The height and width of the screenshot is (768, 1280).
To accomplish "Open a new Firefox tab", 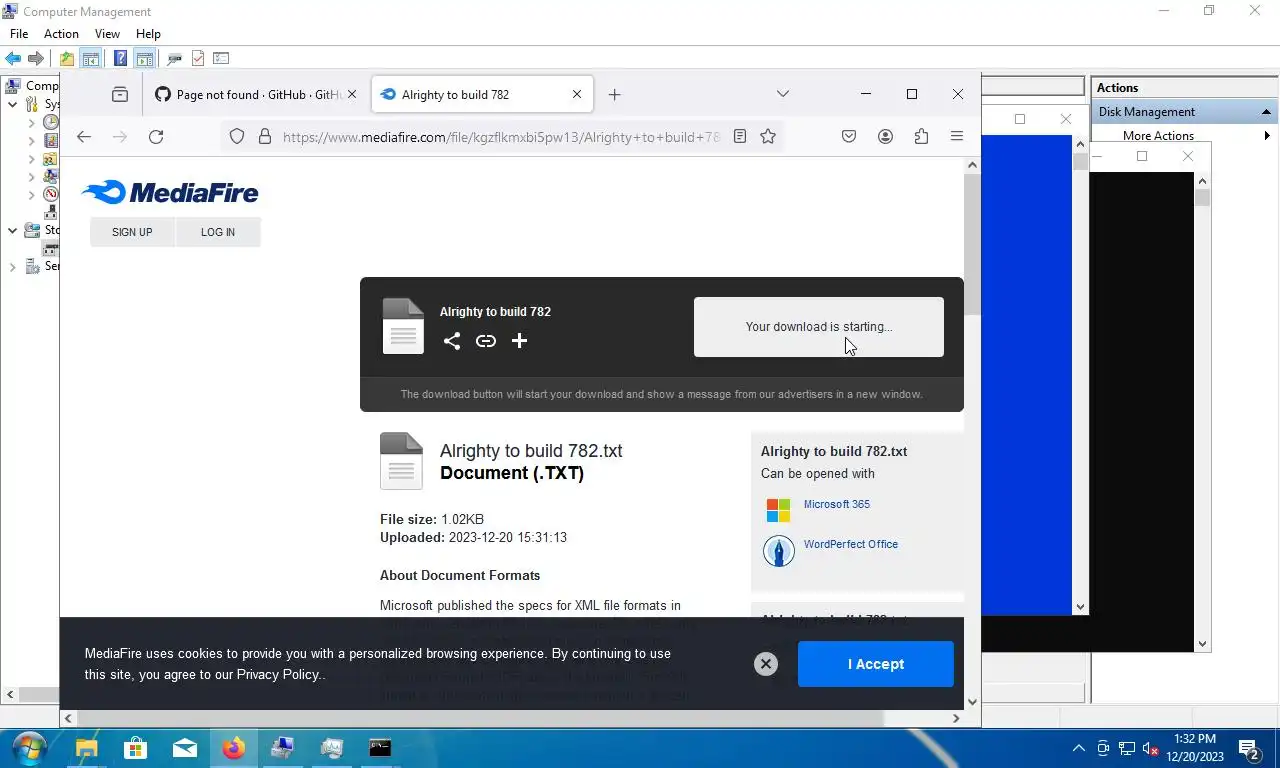I will click(615, 94).
